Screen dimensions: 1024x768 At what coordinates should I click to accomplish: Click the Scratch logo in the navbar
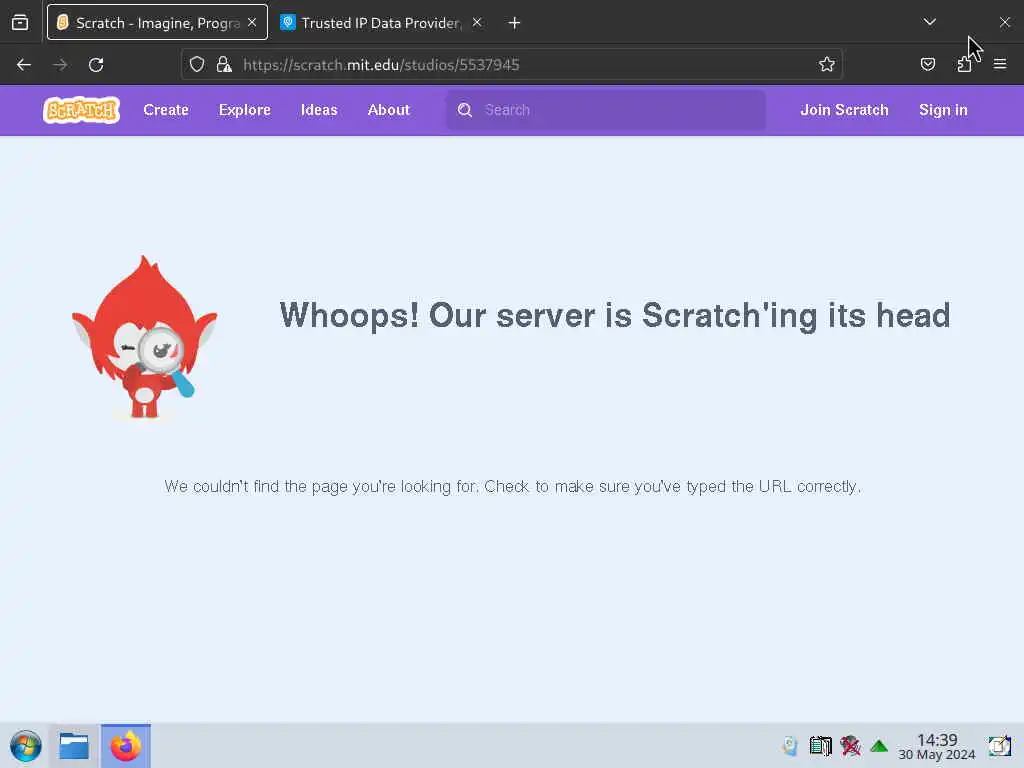pos(81,110)
